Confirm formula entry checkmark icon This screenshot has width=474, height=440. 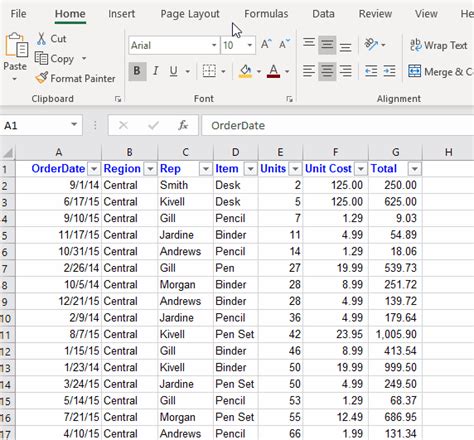(153, 125)
